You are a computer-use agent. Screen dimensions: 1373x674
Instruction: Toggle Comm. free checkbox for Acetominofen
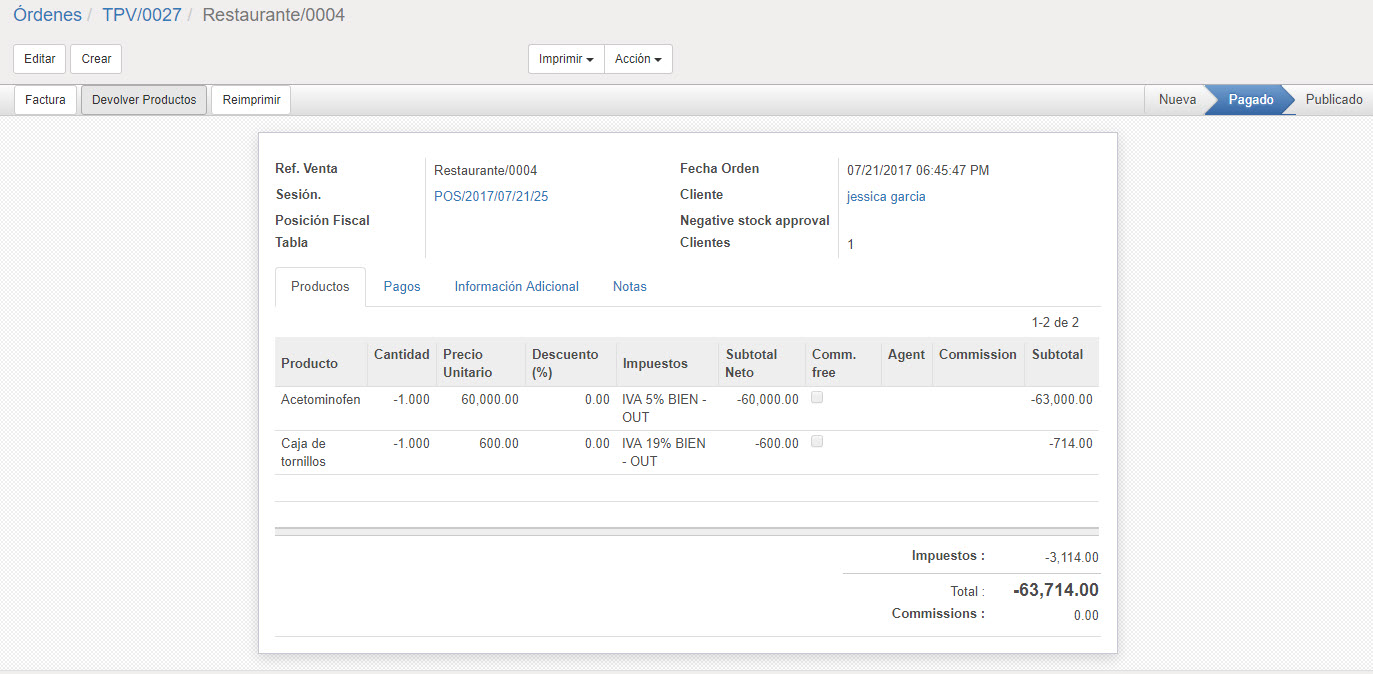pyautogui.click(x=817, y=398)
